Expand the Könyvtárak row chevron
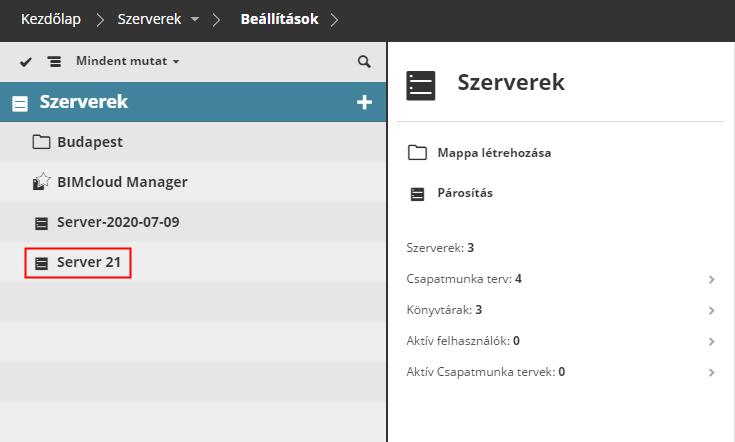Screen dimensions: 735x442 [711, 310]
